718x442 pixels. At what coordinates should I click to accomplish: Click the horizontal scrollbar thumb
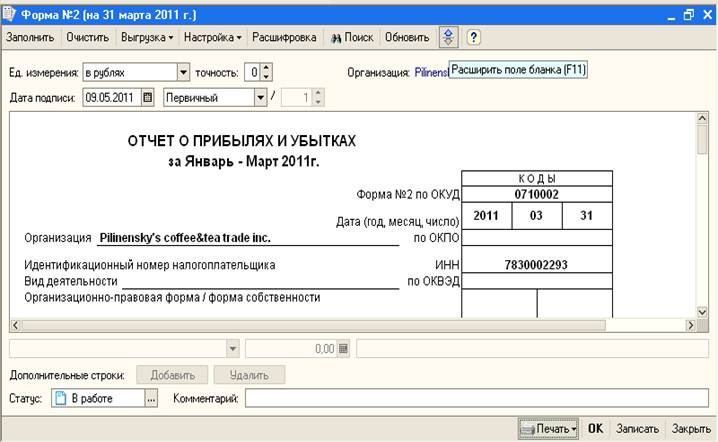pos(313,326)
